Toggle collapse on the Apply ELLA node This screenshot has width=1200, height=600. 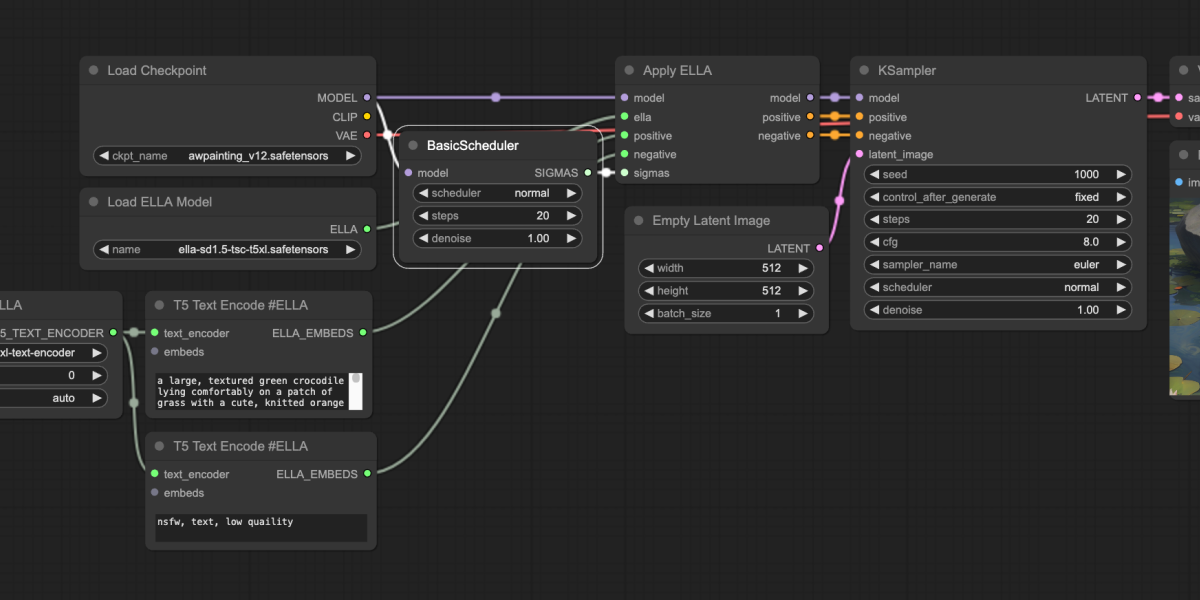coord(630,71)
